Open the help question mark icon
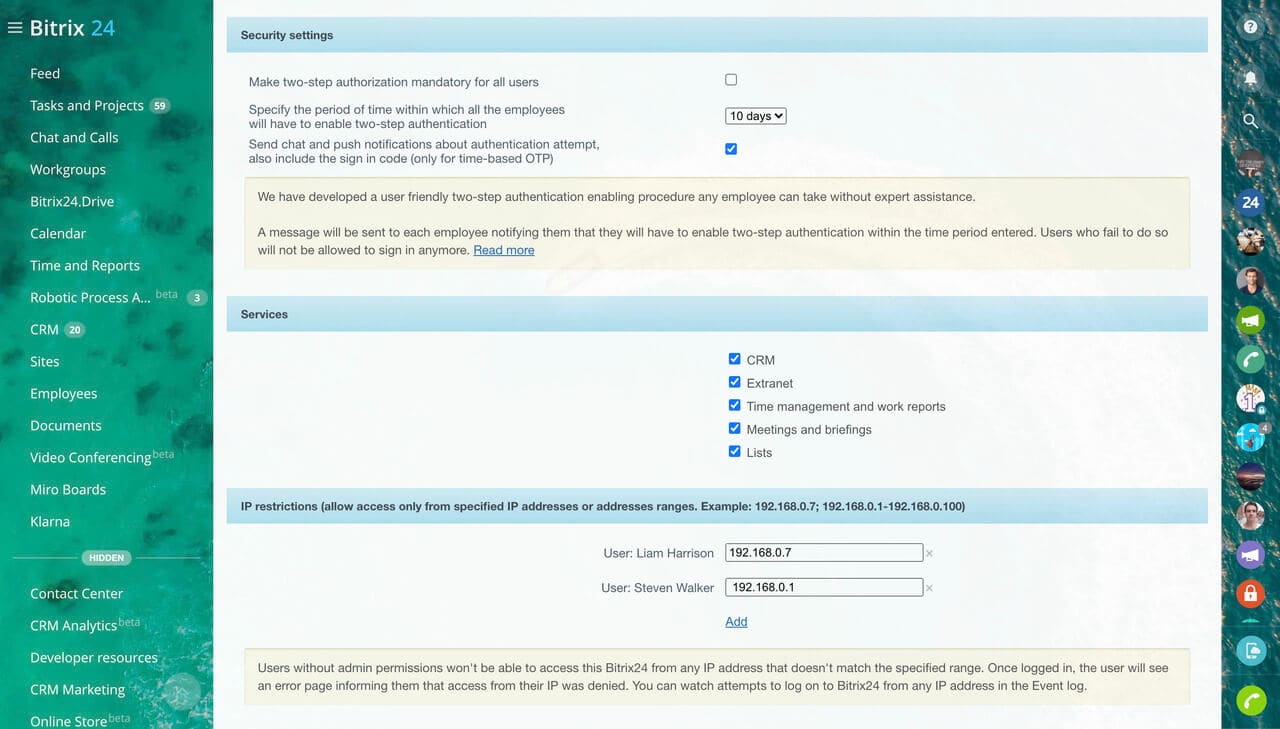The width and height of the screenshot is (1280, 729). pos(1250,28)
